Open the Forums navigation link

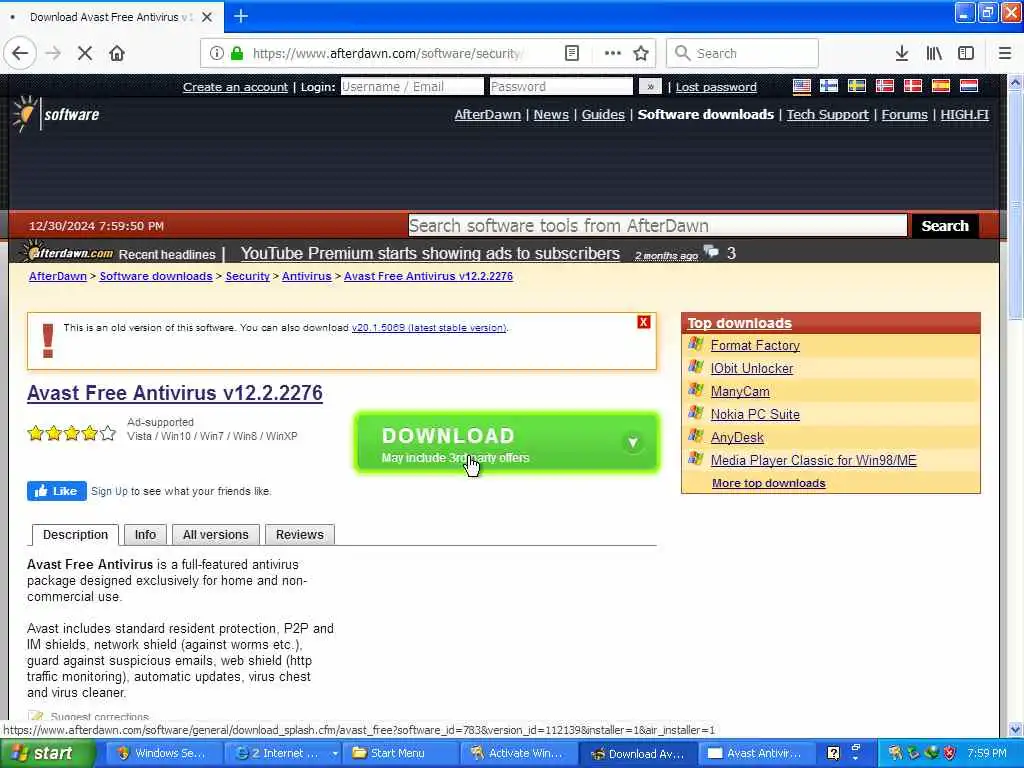point(904,114)
